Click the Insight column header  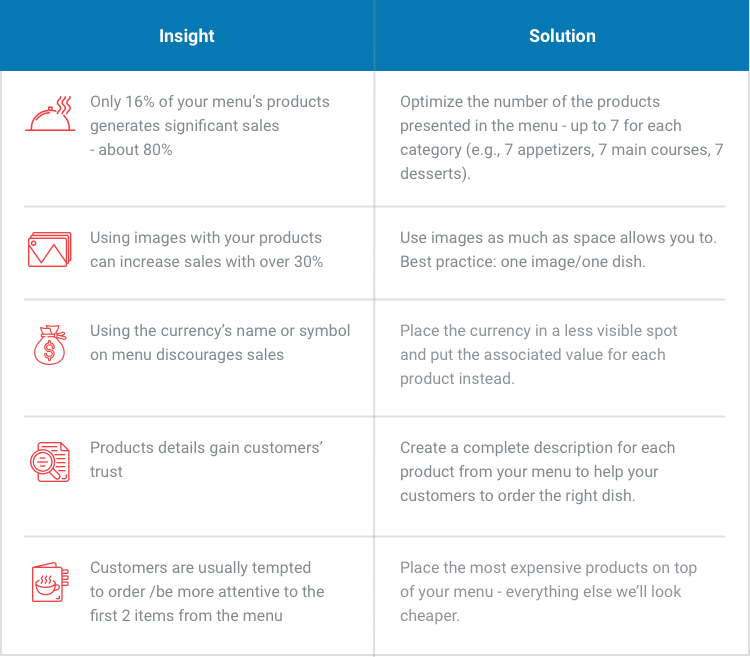187,36
